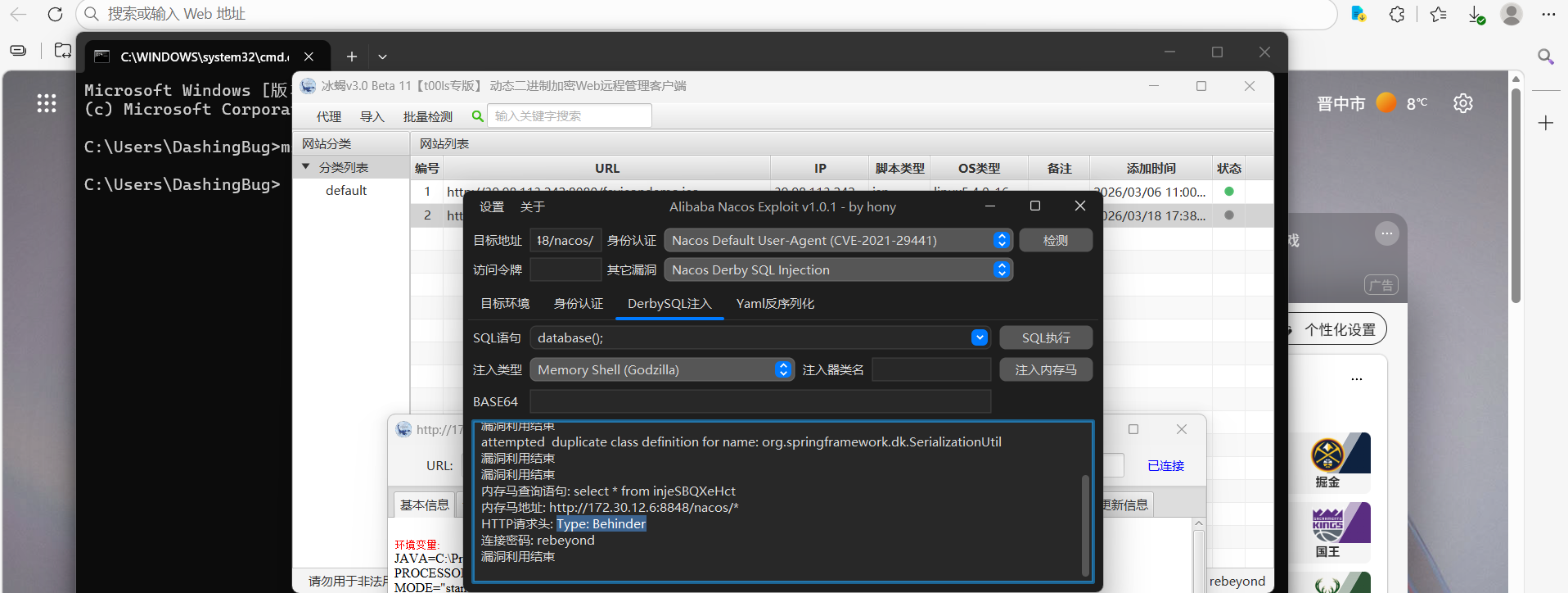
Task: Collapse the 分类列表 tree node
Action: point(306,167)
